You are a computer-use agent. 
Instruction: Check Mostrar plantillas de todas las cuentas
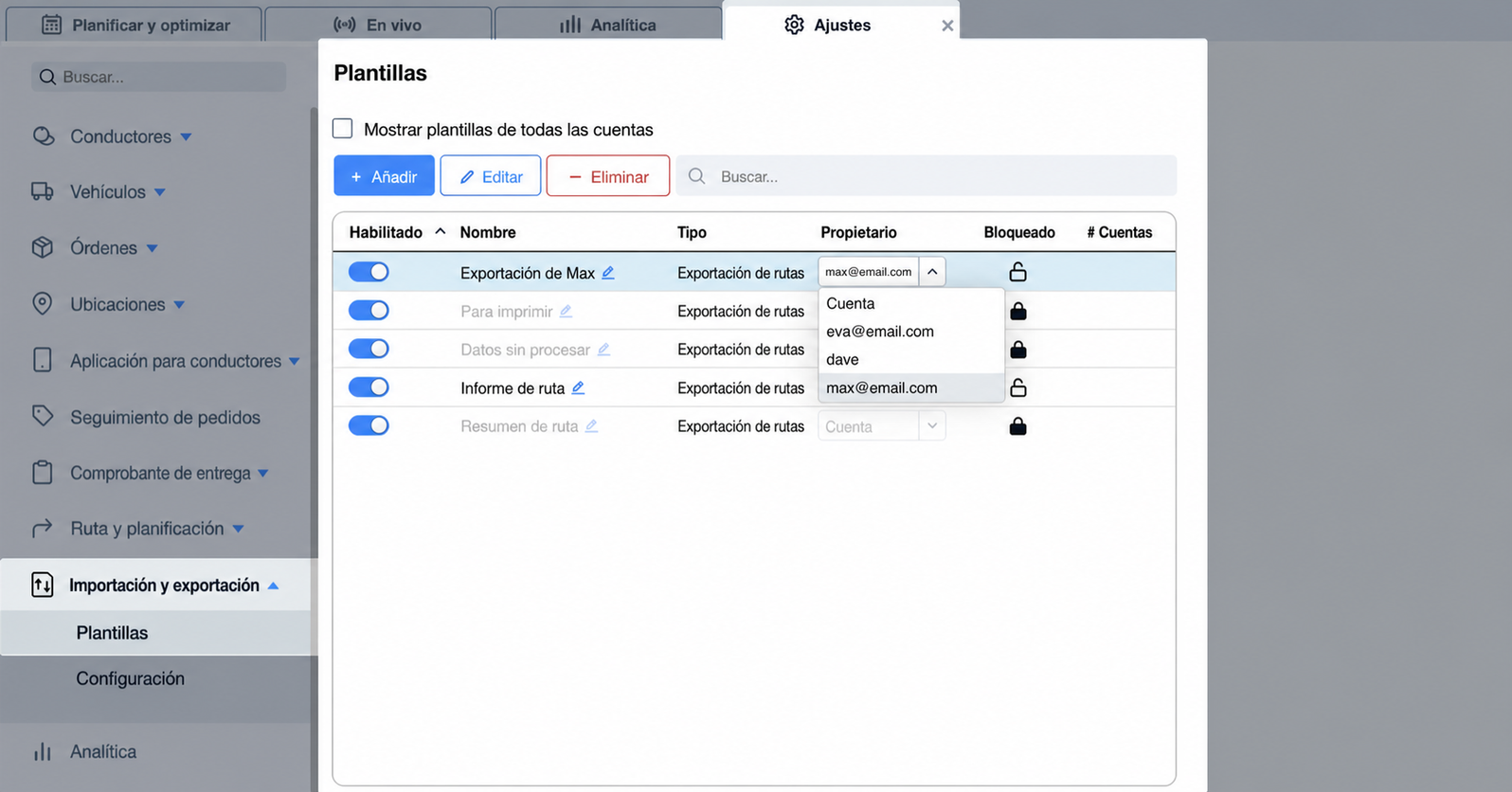pos(343,129)
